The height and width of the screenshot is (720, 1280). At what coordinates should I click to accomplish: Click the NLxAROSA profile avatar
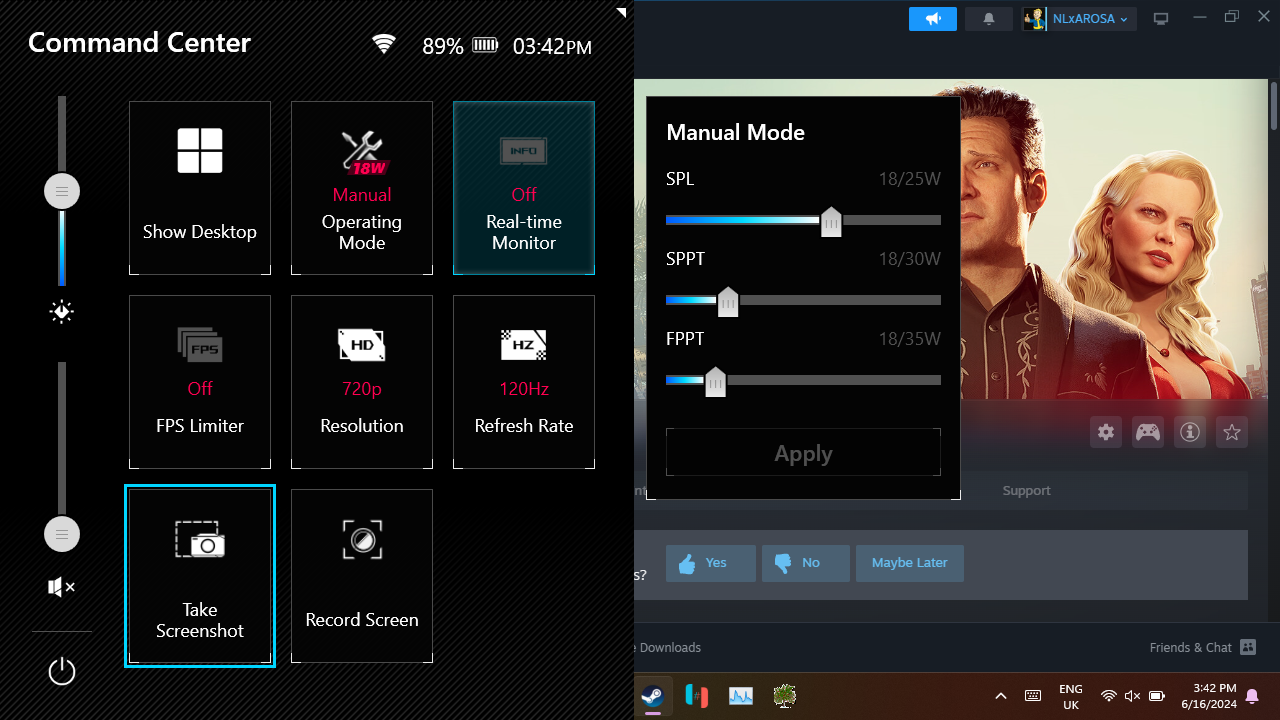click(x=1035, y=19)
